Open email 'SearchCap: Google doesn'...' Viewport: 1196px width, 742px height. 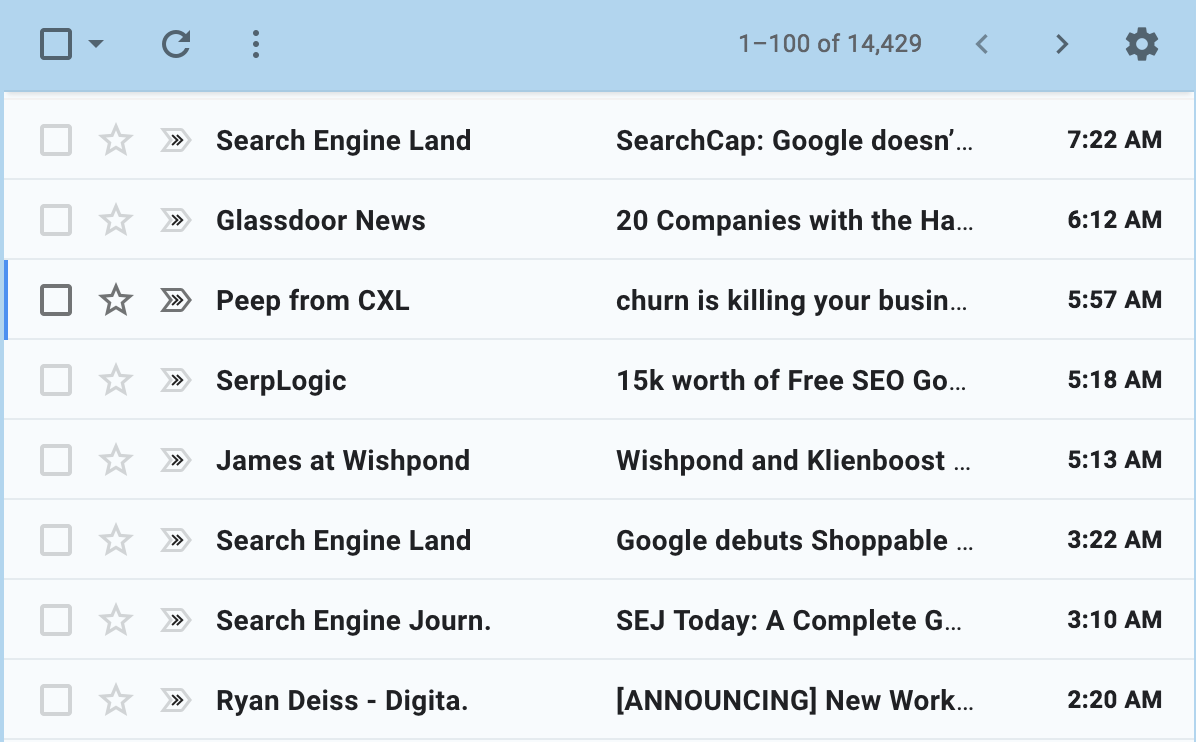pos(794,140)
